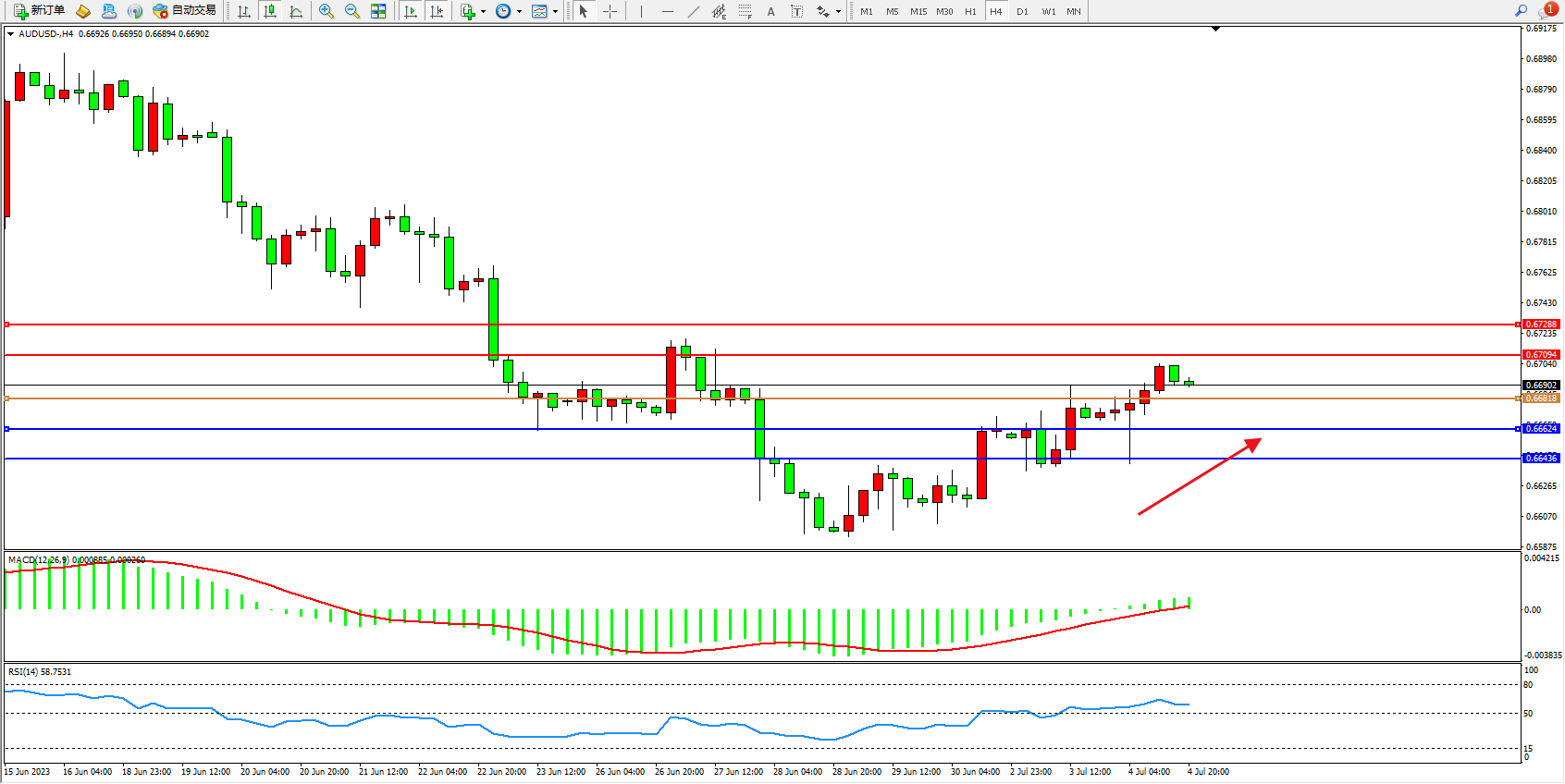Open the search magnifier in top right
Image resolution: width=1565 pixels, height=784 pixels.
pyautogui.click(x=1521, y=11)
